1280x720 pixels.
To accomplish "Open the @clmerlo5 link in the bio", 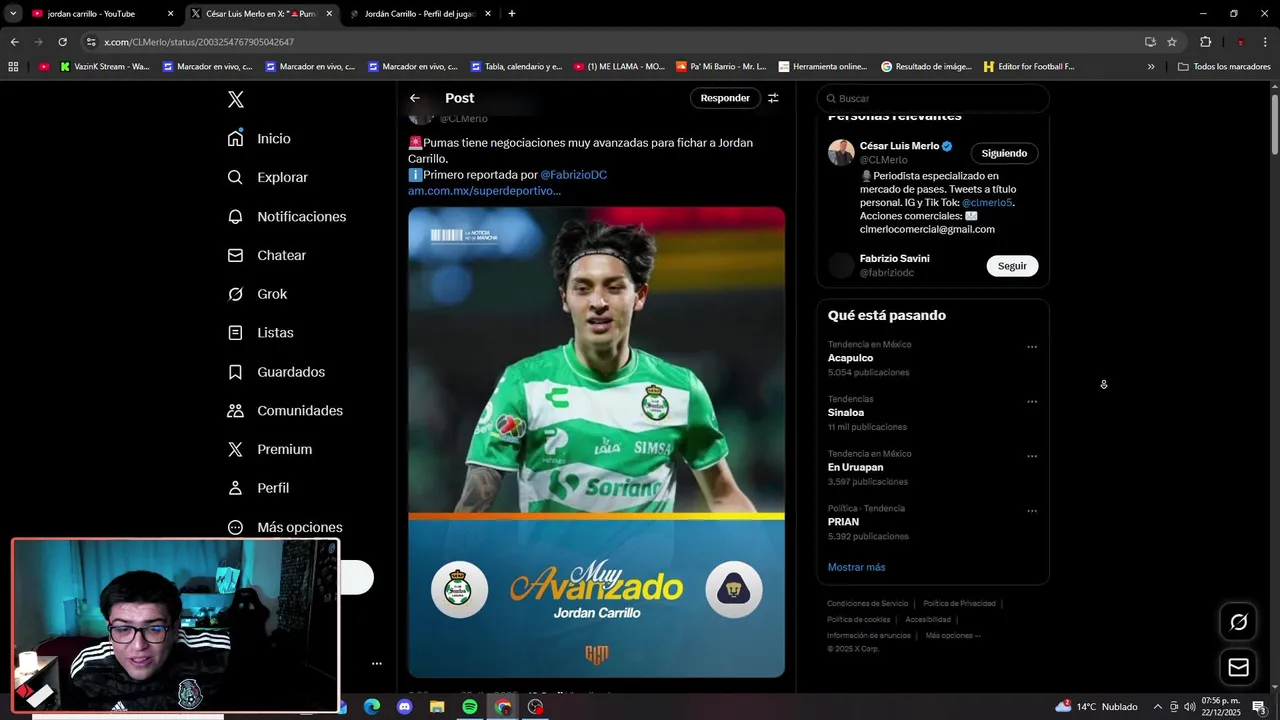I will pyautogui.click(x=987, y=203).
